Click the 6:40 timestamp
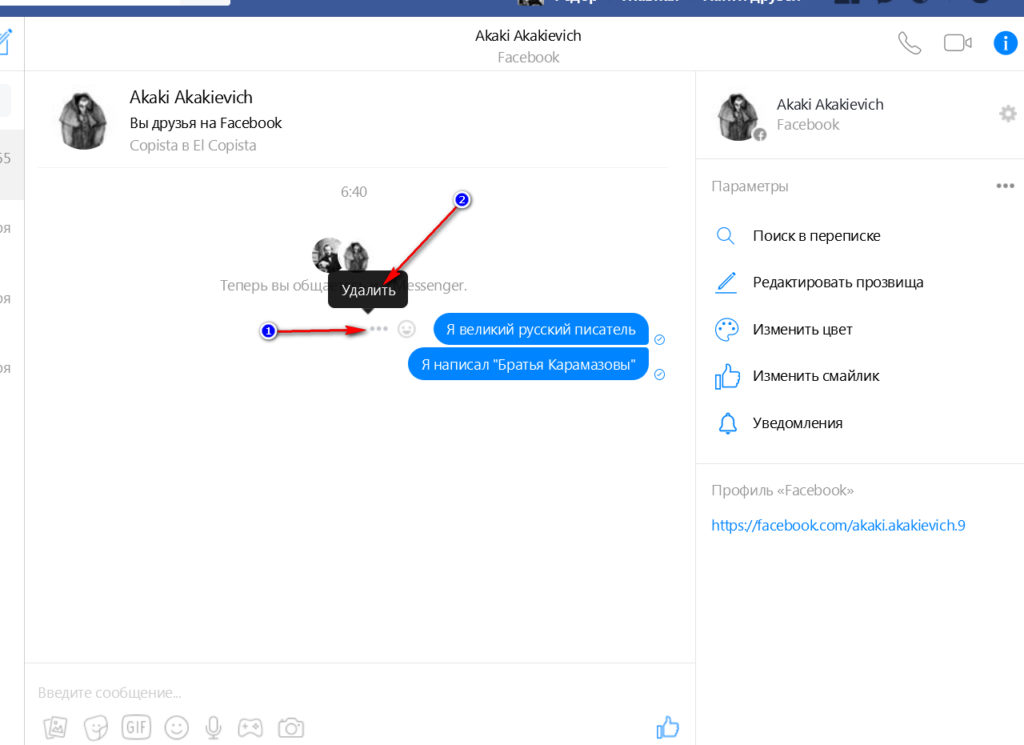 coord(353,192)
